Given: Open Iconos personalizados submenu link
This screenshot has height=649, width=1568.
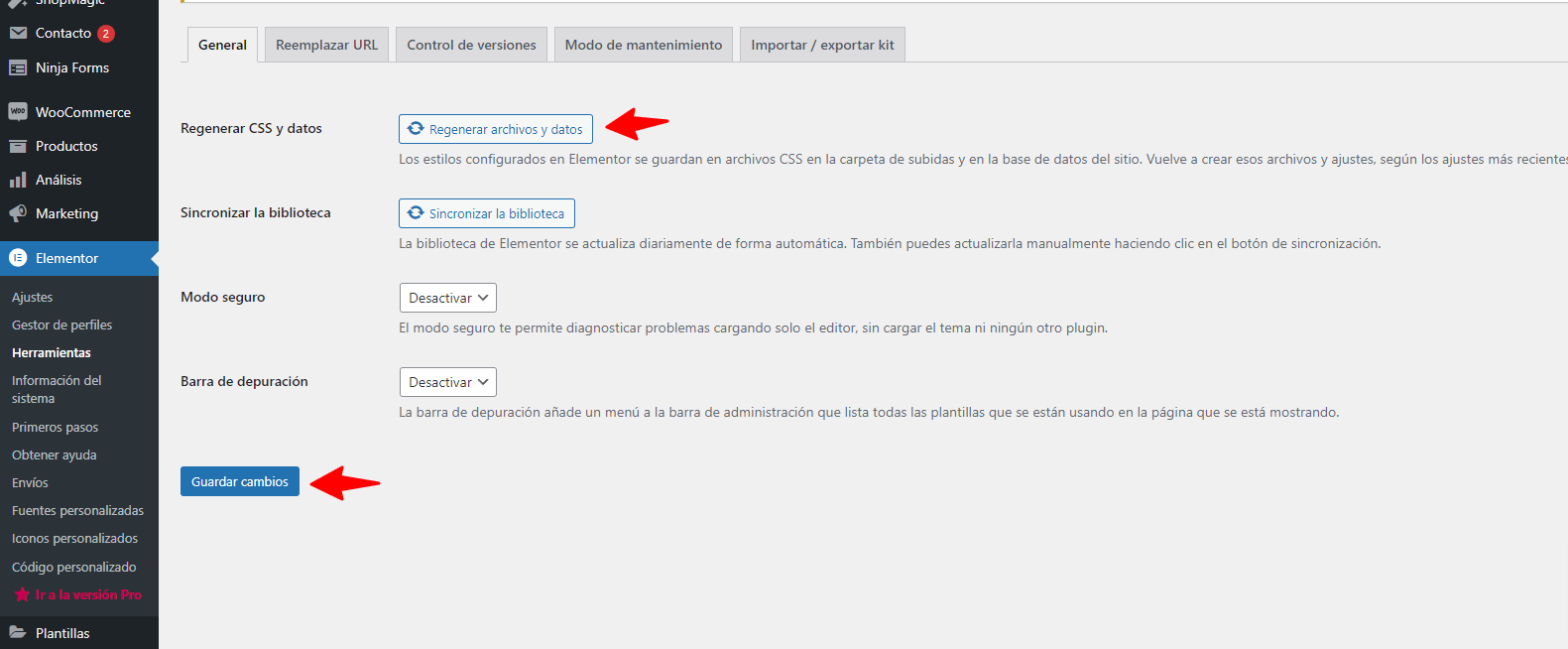Looking at the screenshot, I should [x=74, y=538].
